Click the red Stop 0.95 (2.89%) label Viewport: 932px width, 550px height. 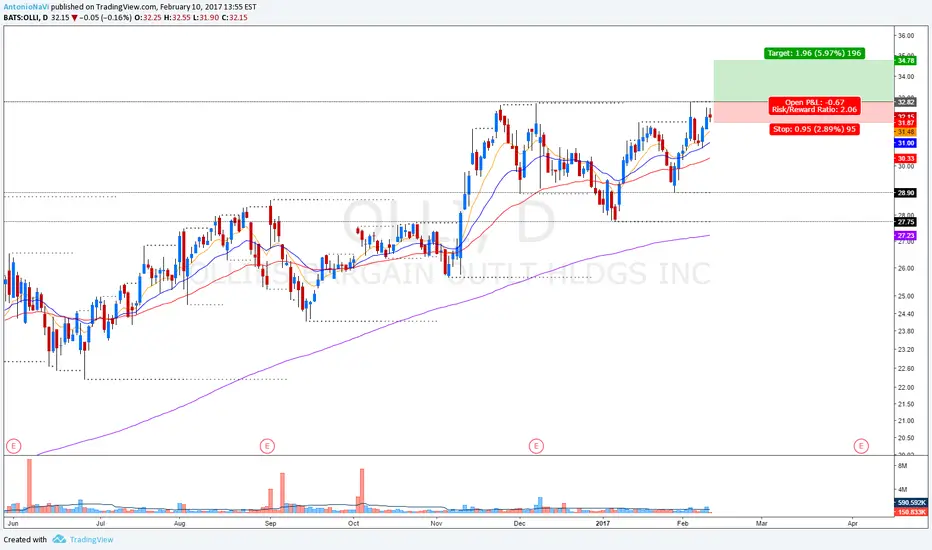tap(814, 129)
